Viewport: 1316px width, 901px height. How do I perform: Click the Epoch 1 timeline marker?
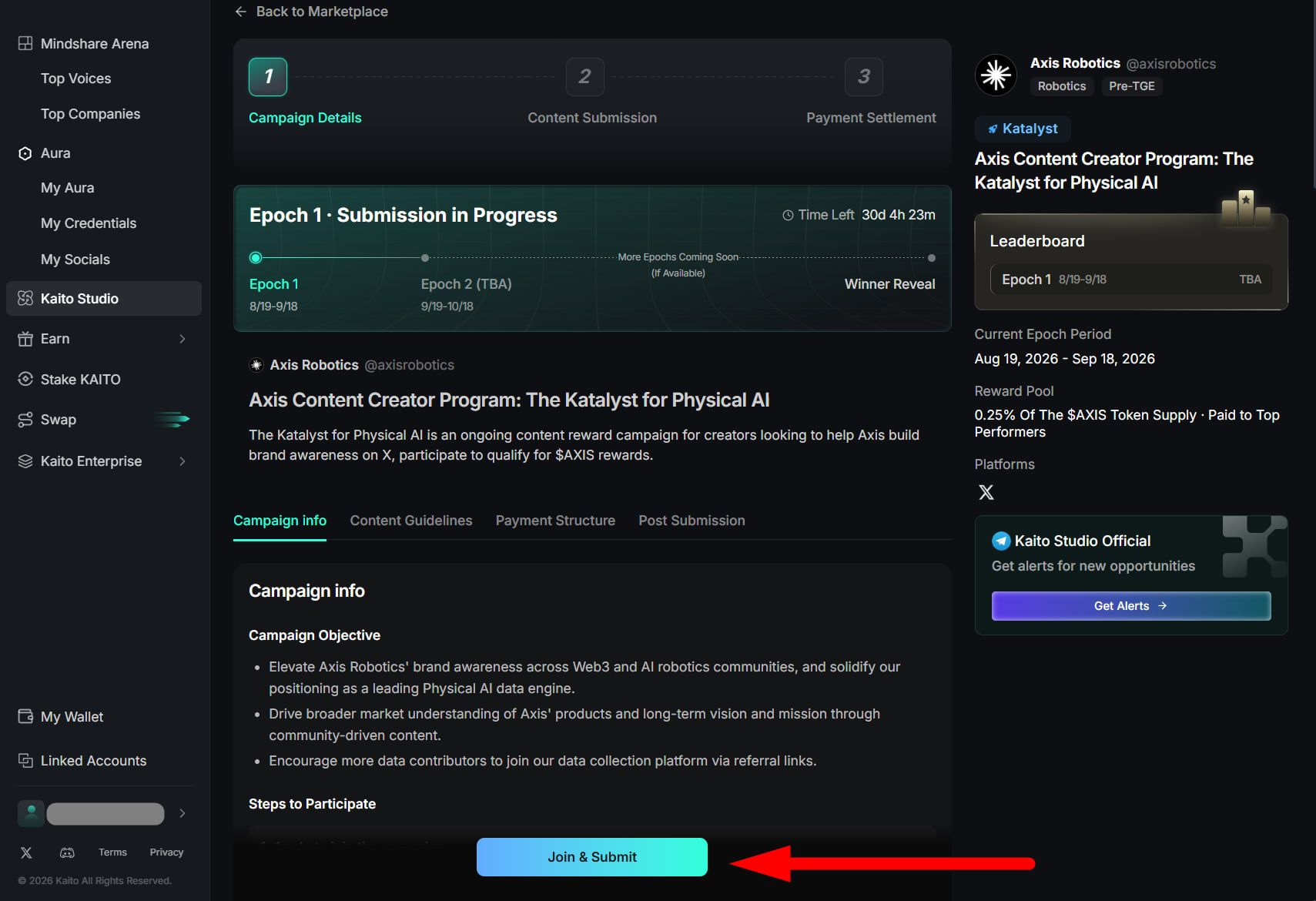256,258
